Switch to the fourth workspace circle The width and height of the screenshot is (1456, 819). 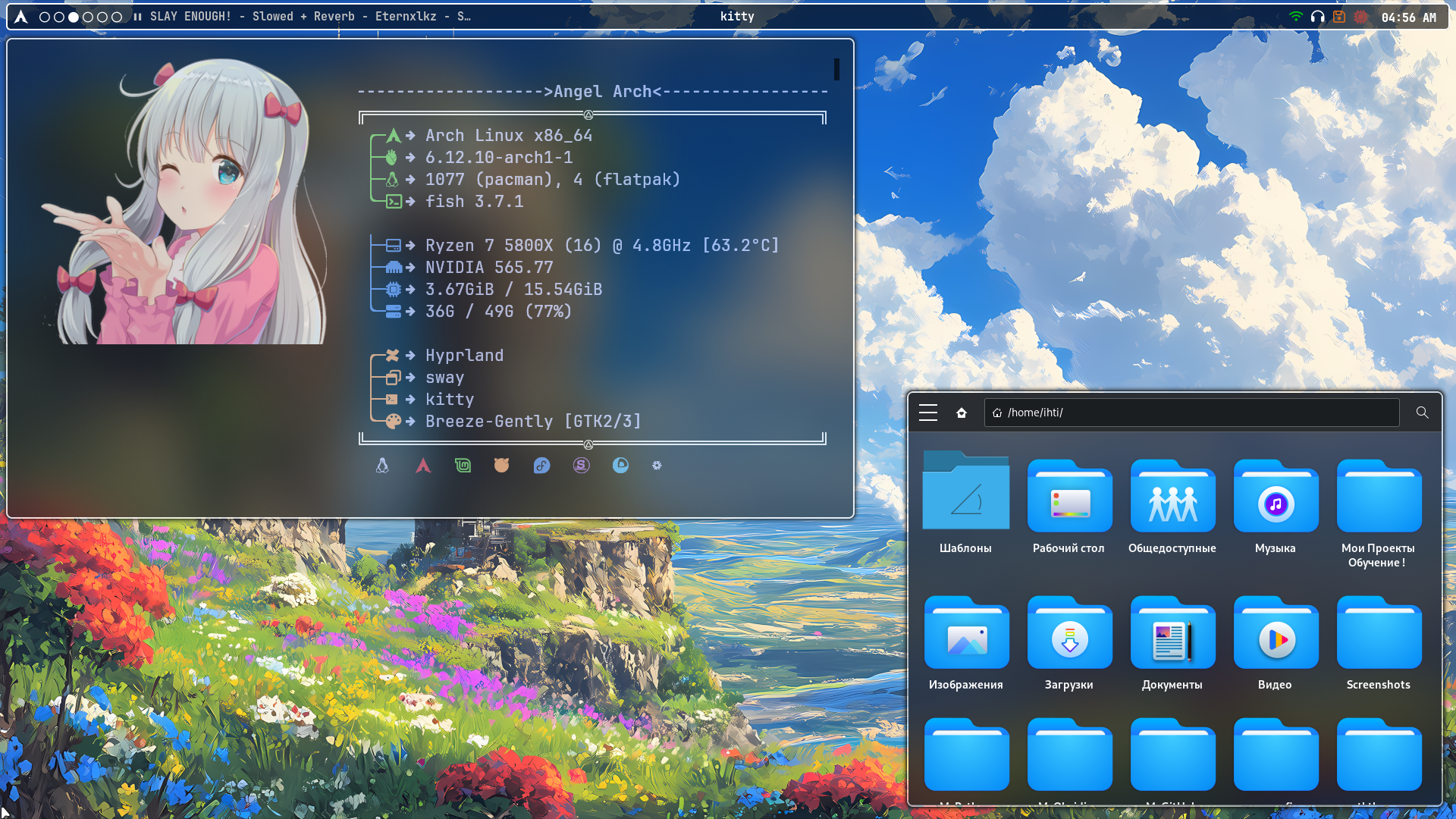pyautogui.click(x=88, y=17)
